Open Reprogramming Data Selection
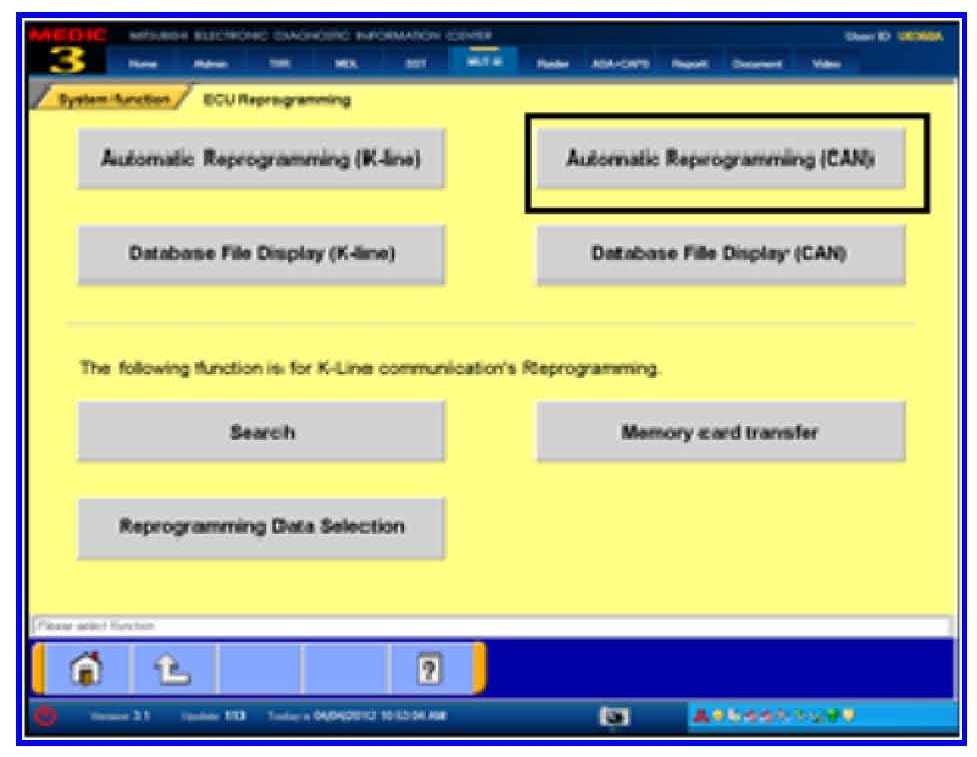This screenshot has width=977, height=757. [x=261, y=526]
